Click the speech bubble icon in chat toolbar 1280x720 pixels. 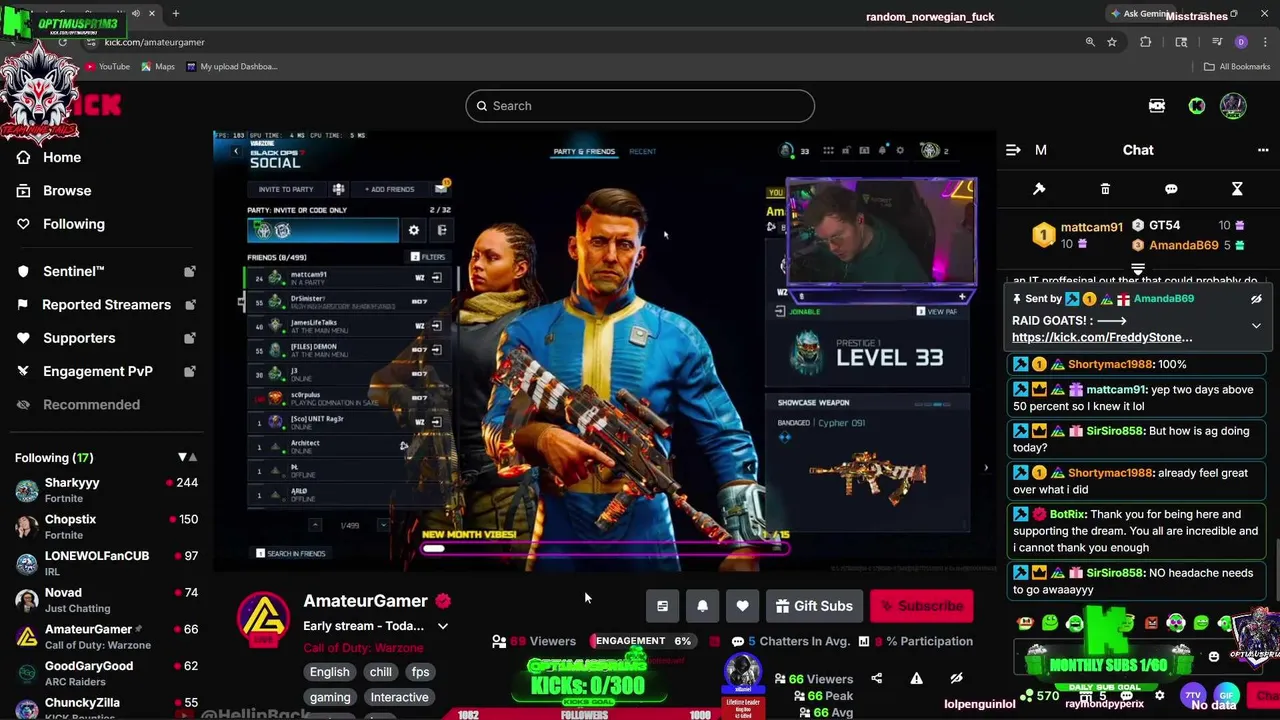[x=1171, y=189]
